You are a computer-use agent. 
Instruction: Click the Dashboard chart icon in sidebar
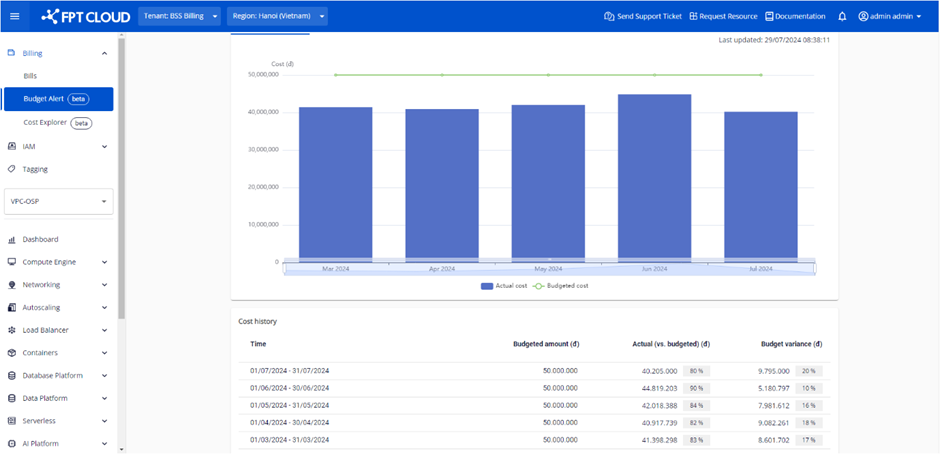[x=11, y=240]
